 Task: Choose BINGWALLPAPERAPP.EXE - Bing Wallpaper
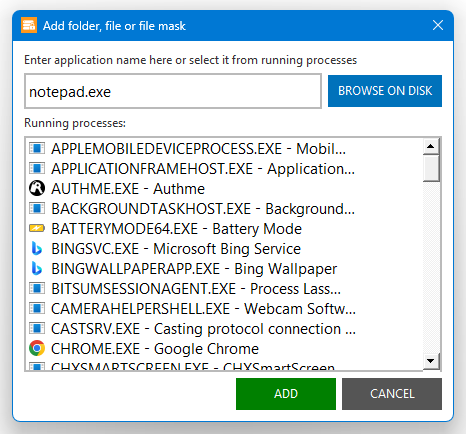coord(224,268)
